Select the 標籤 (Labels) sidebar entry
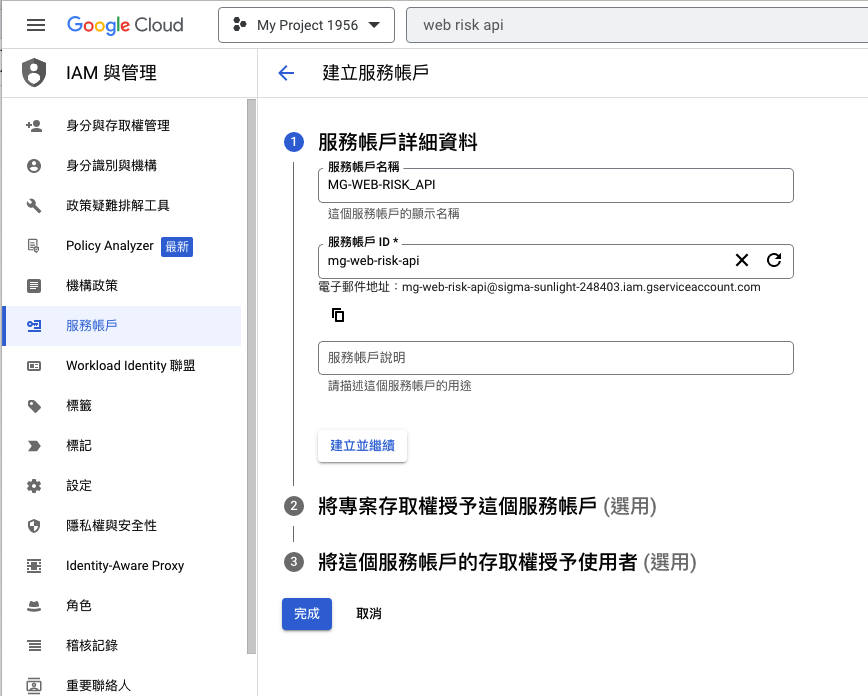The width and height of the screenshot is (868, 696). point(90,405)
